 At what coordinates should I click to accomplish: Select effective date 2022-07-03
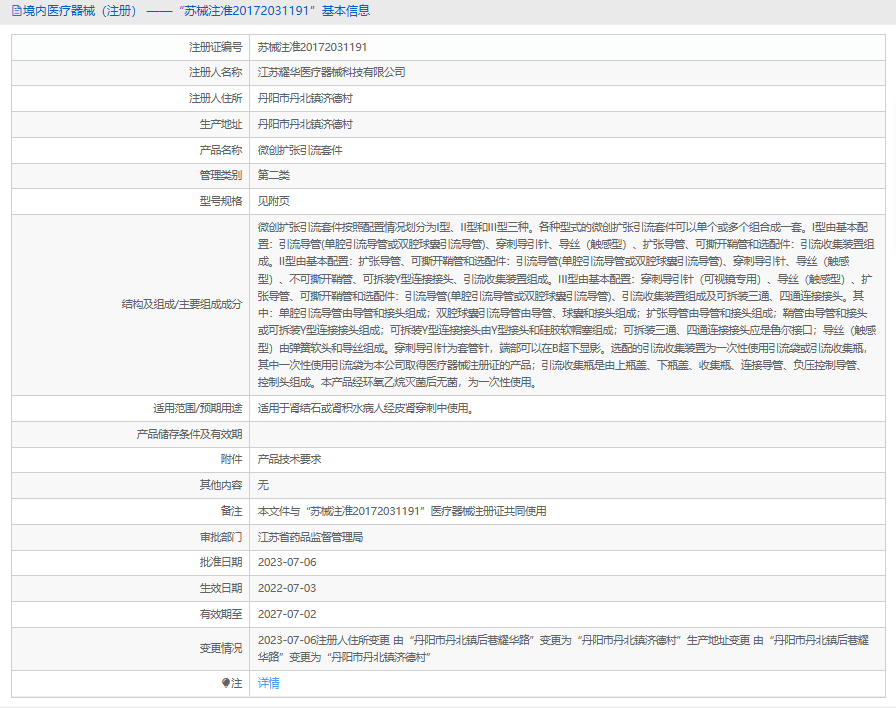point(287,588)
